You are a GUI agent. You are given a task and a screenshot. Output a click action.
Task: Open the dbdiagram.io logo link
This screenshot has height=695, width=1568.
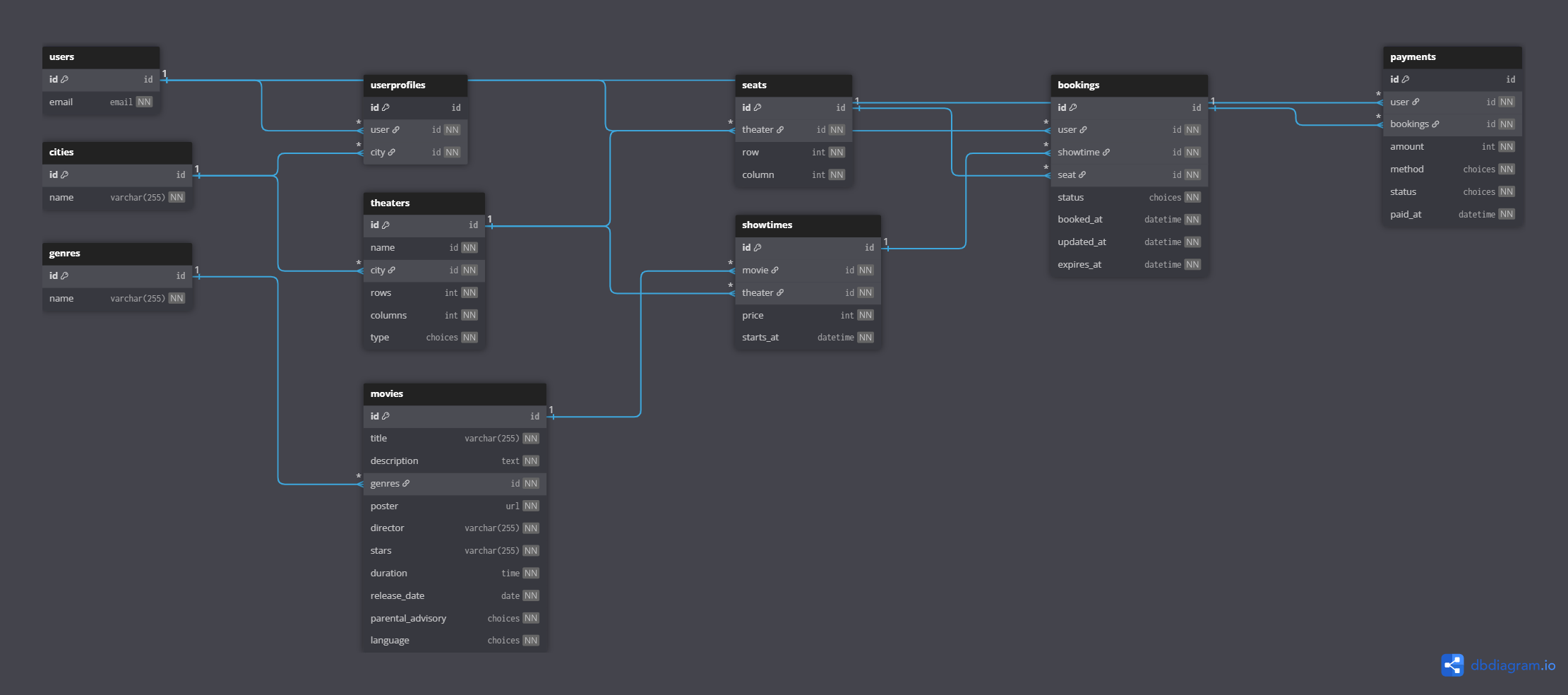point(1498,665)
